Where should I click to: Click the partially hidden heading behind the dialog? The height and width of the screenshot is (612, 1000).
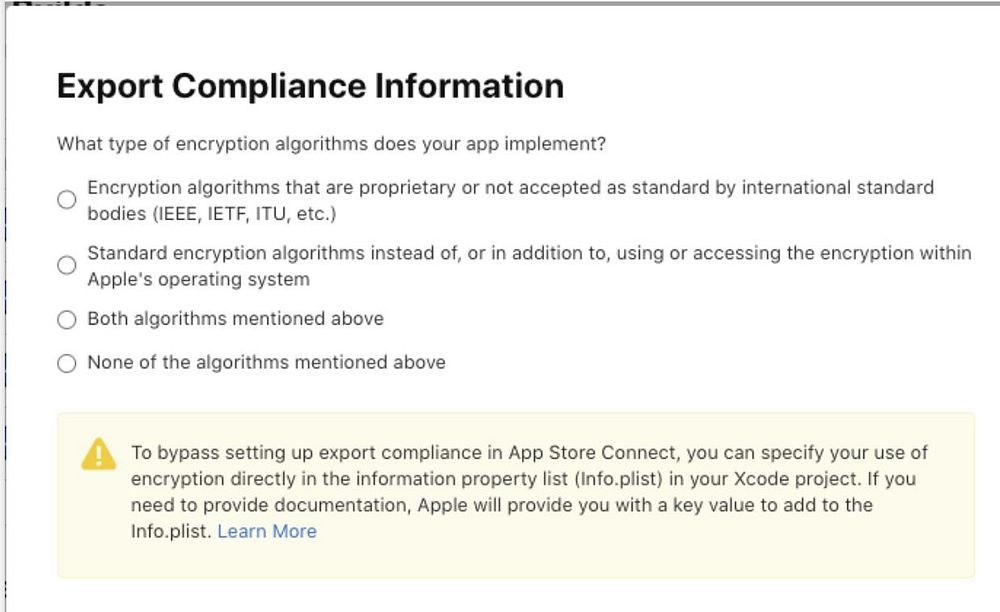(60, 5)
